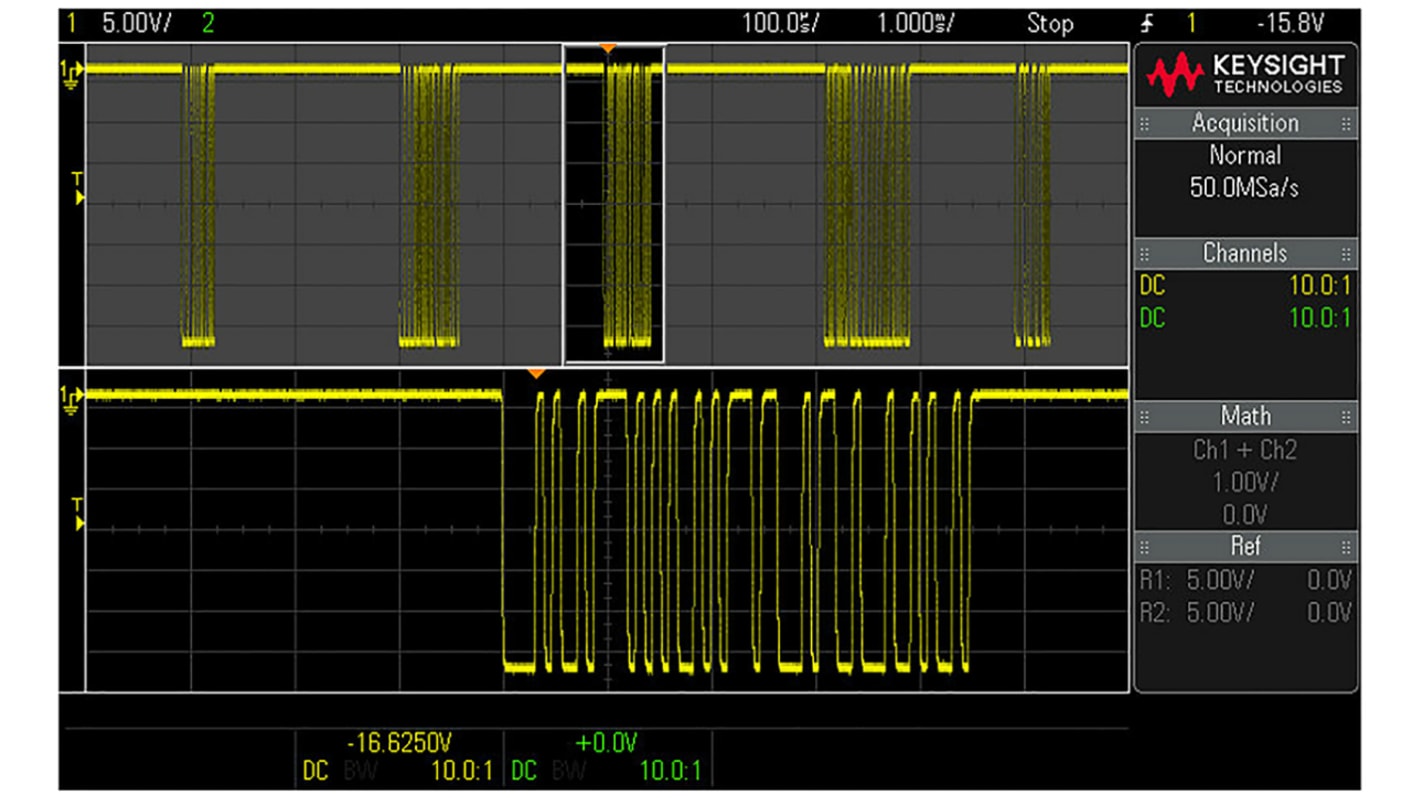Click the Stop acquisition status
The image size is (1420, 798).
coord(1052,23)
